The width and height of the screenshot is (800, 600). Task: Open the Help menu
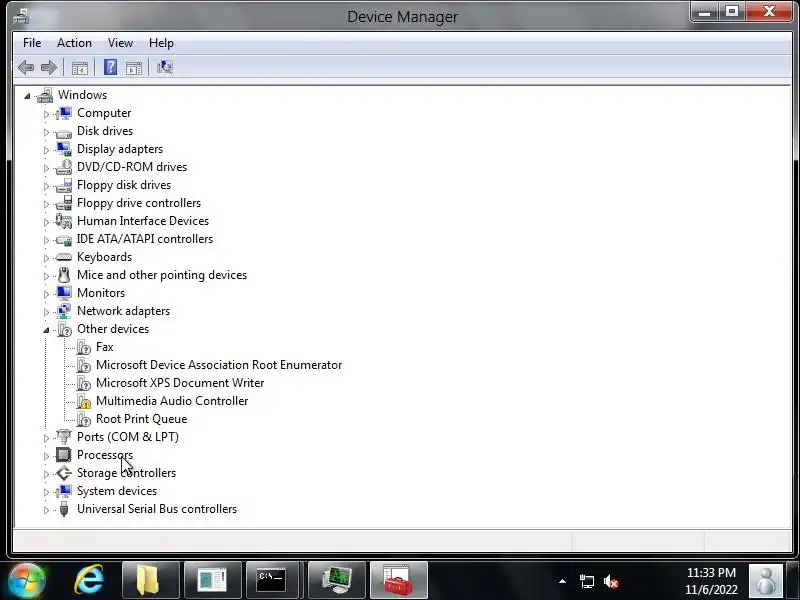click(161, 43)
